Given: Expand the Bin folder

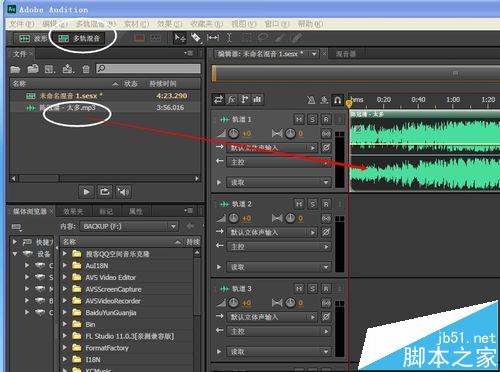Looking at the screenshot, I should [65, 324].
